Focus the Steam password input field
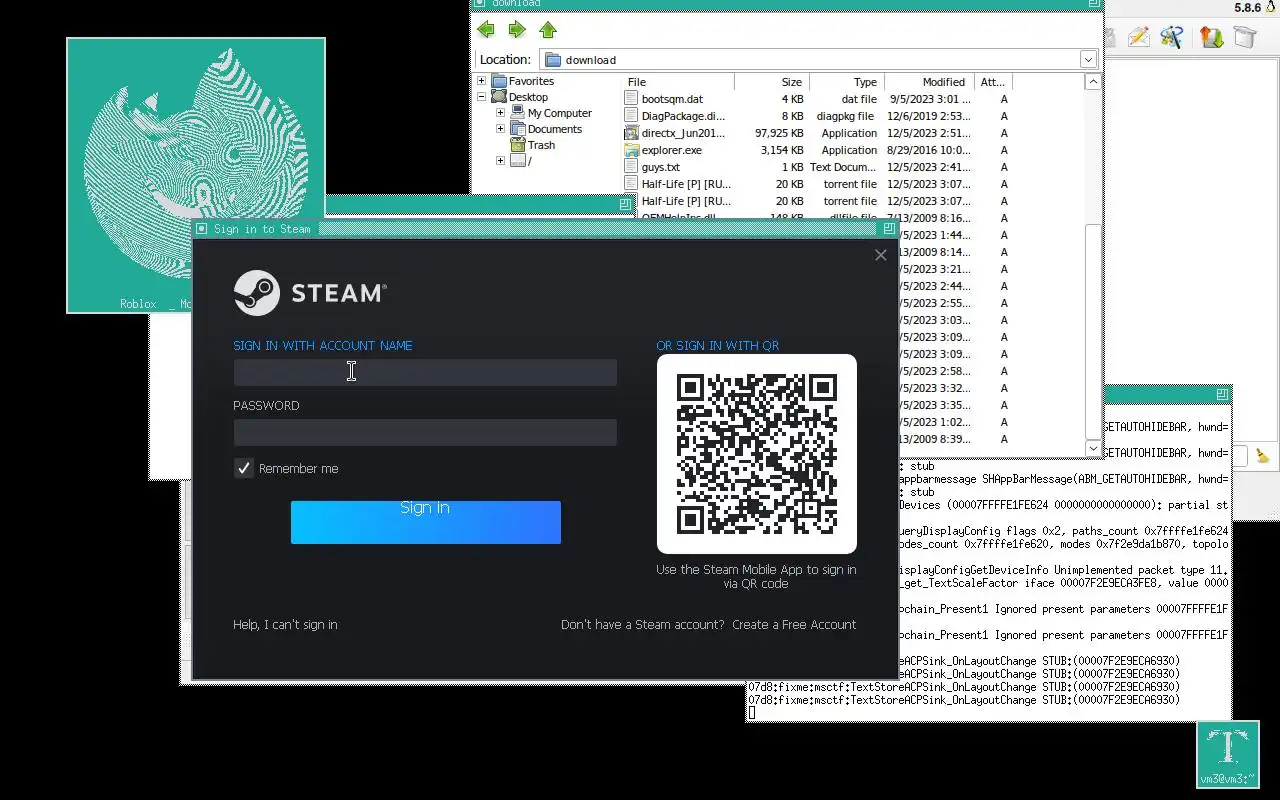This screenshot has height=800, width=1280. pyautogui.click(x=425, y=432)
